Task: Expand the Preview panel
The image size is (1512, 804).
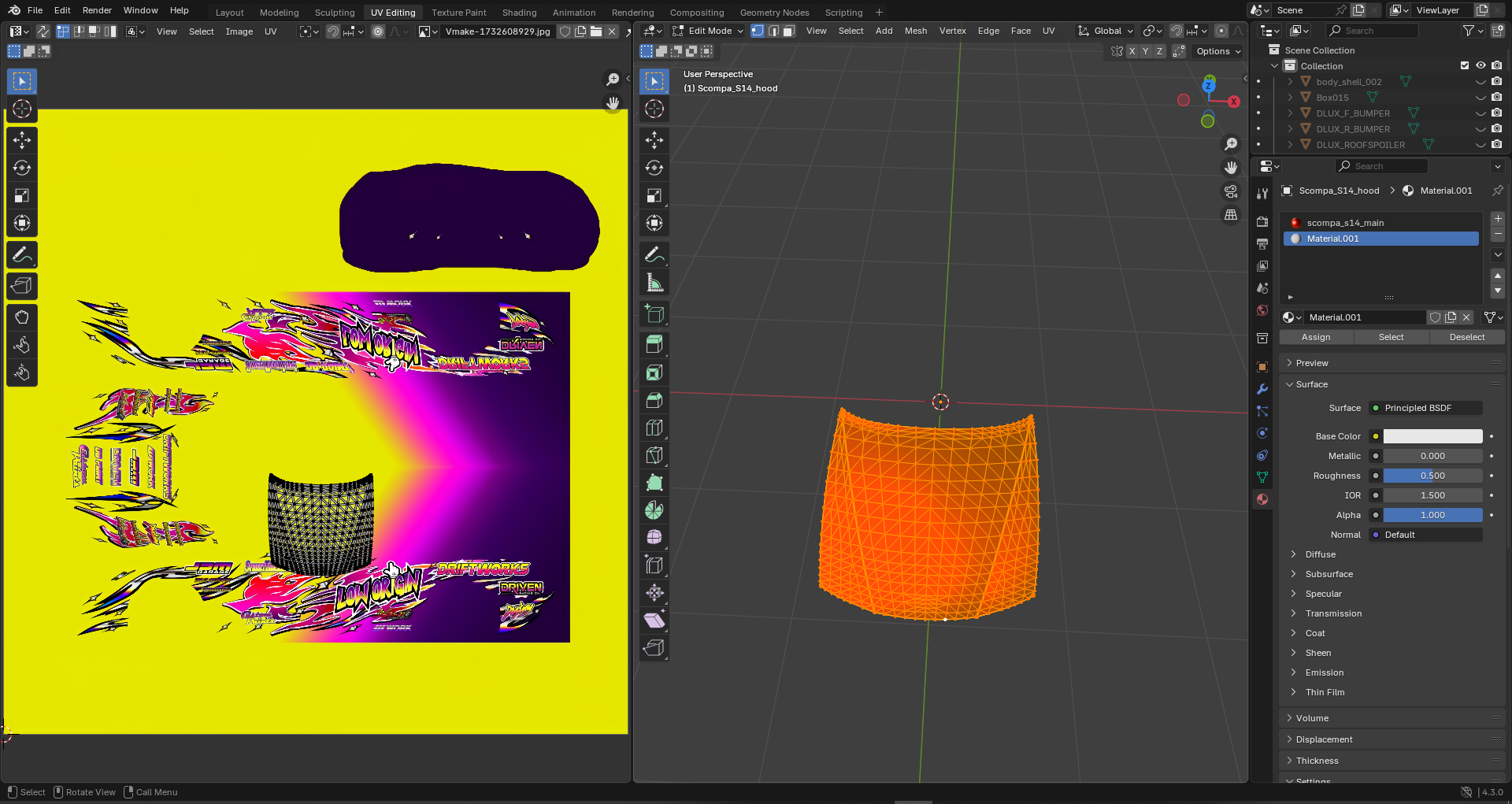Action: click(1312, 363)
